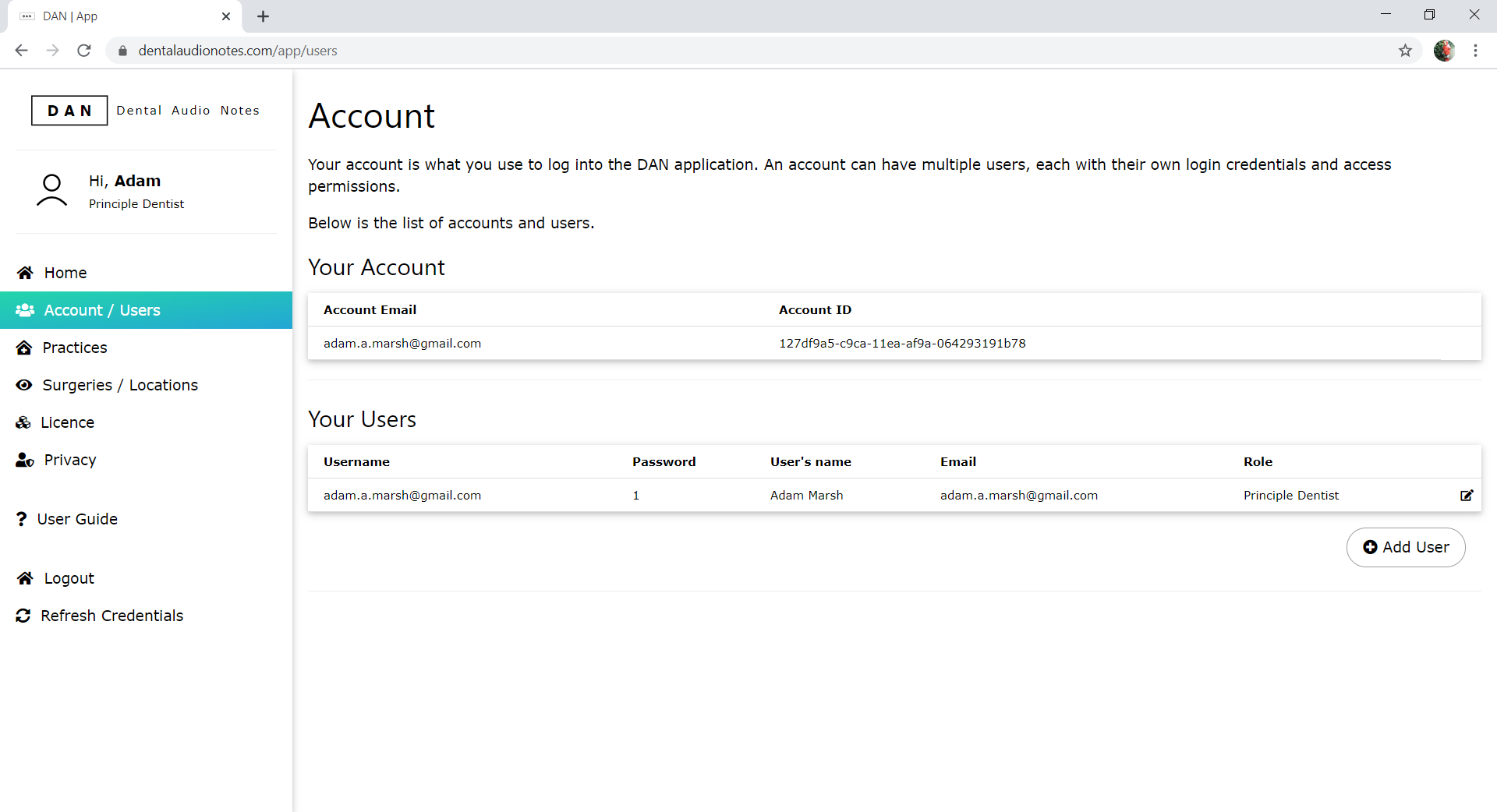The width and height of the screenshot is (1497, 812).
Task: Click the user avatar icon beside Hi, Adam
Action: pyautogui.click(x=51, y=191)
